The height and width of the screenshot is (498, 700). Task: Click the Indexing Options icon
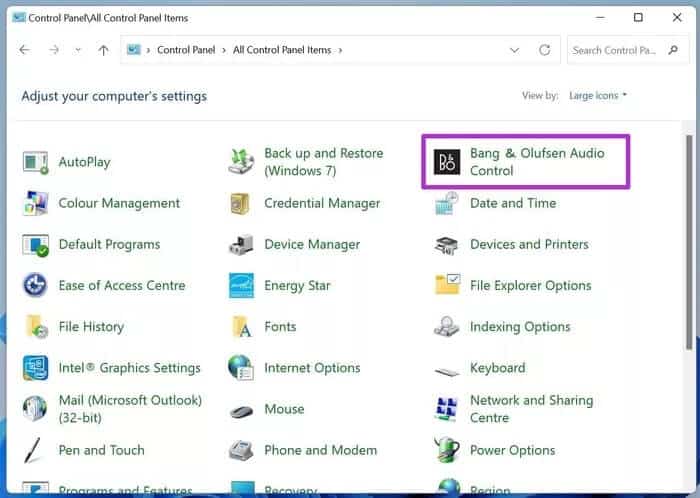point(446,326)
